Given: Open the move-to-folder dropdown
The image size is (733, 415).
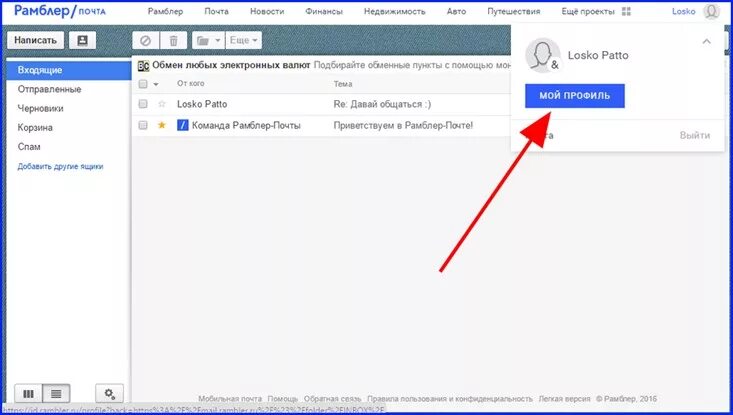Looking at the screenshot, I should click(208, 41).
